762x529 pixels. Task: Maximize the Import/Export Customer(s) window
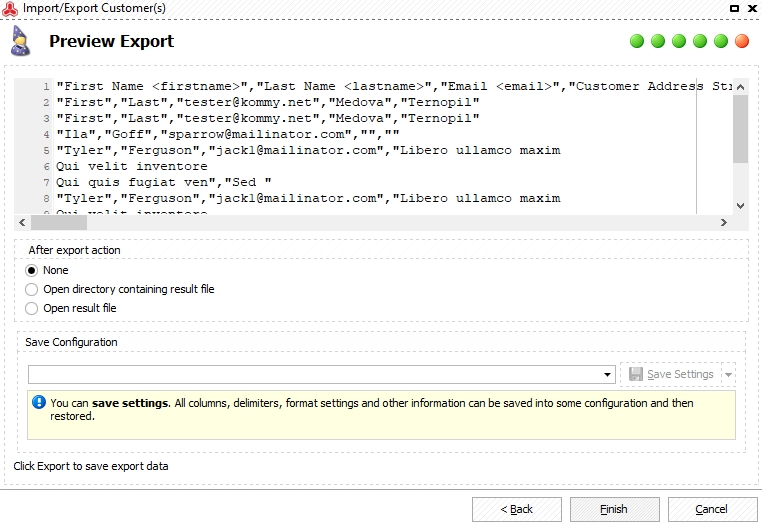735,8
